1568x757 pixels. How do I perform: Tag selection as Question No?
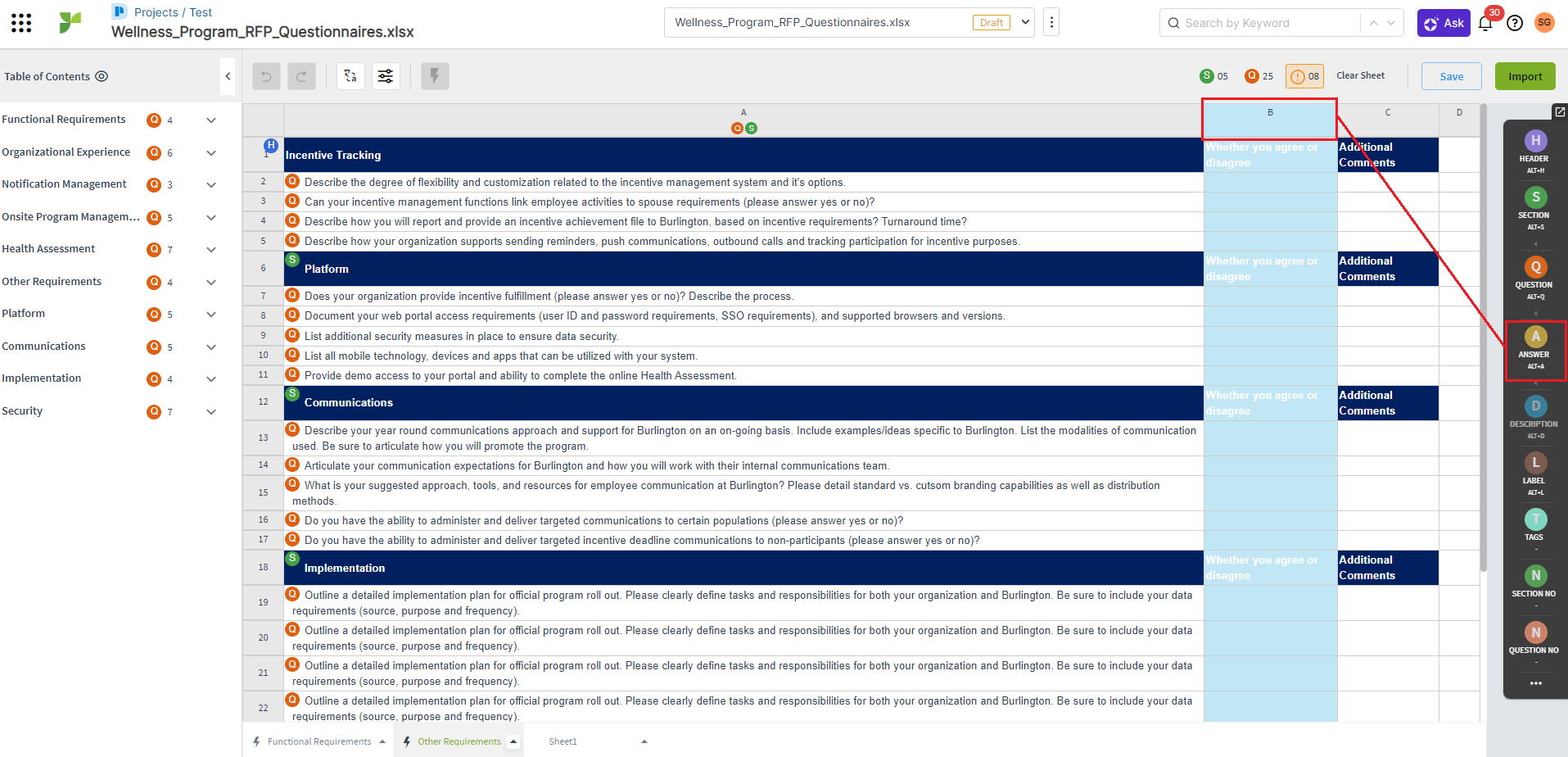[x=1535, y=641]
